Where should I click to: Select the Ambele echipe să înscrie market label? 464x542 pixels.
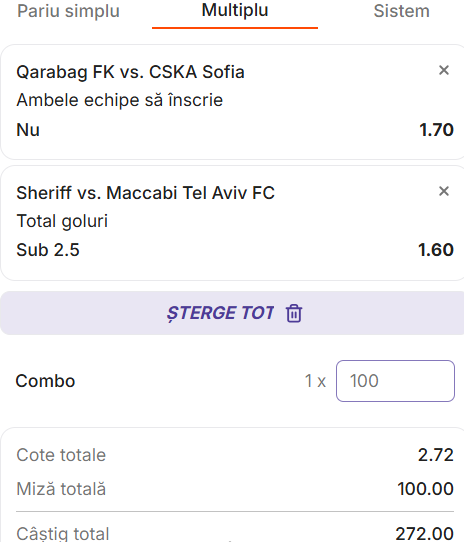point(120,100)
